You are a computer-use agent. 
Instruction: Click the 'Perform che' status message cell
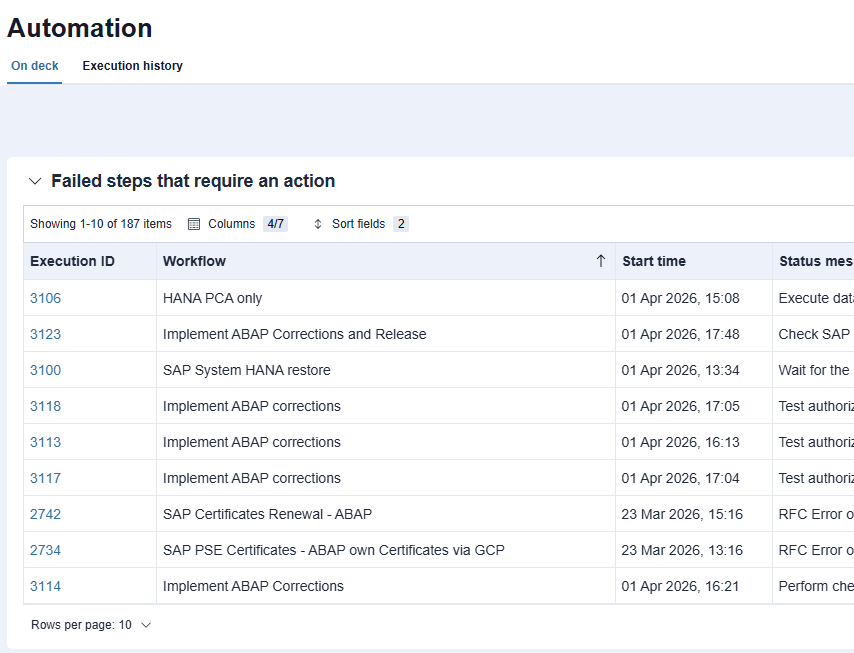tap(814, 586)
